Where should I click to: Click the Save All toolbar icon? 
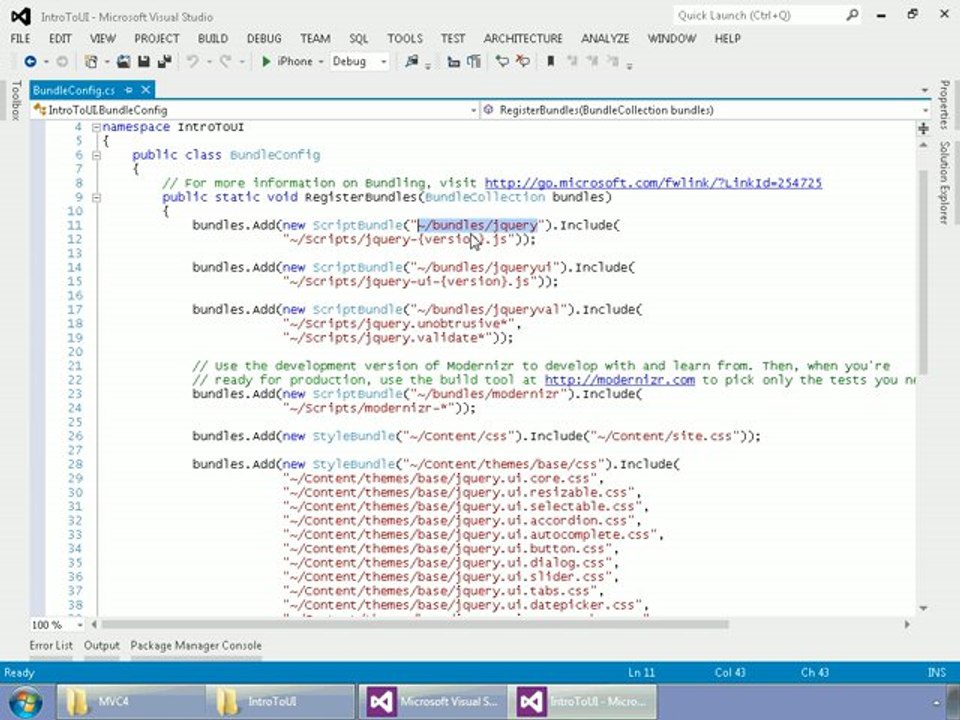point(165,61)
